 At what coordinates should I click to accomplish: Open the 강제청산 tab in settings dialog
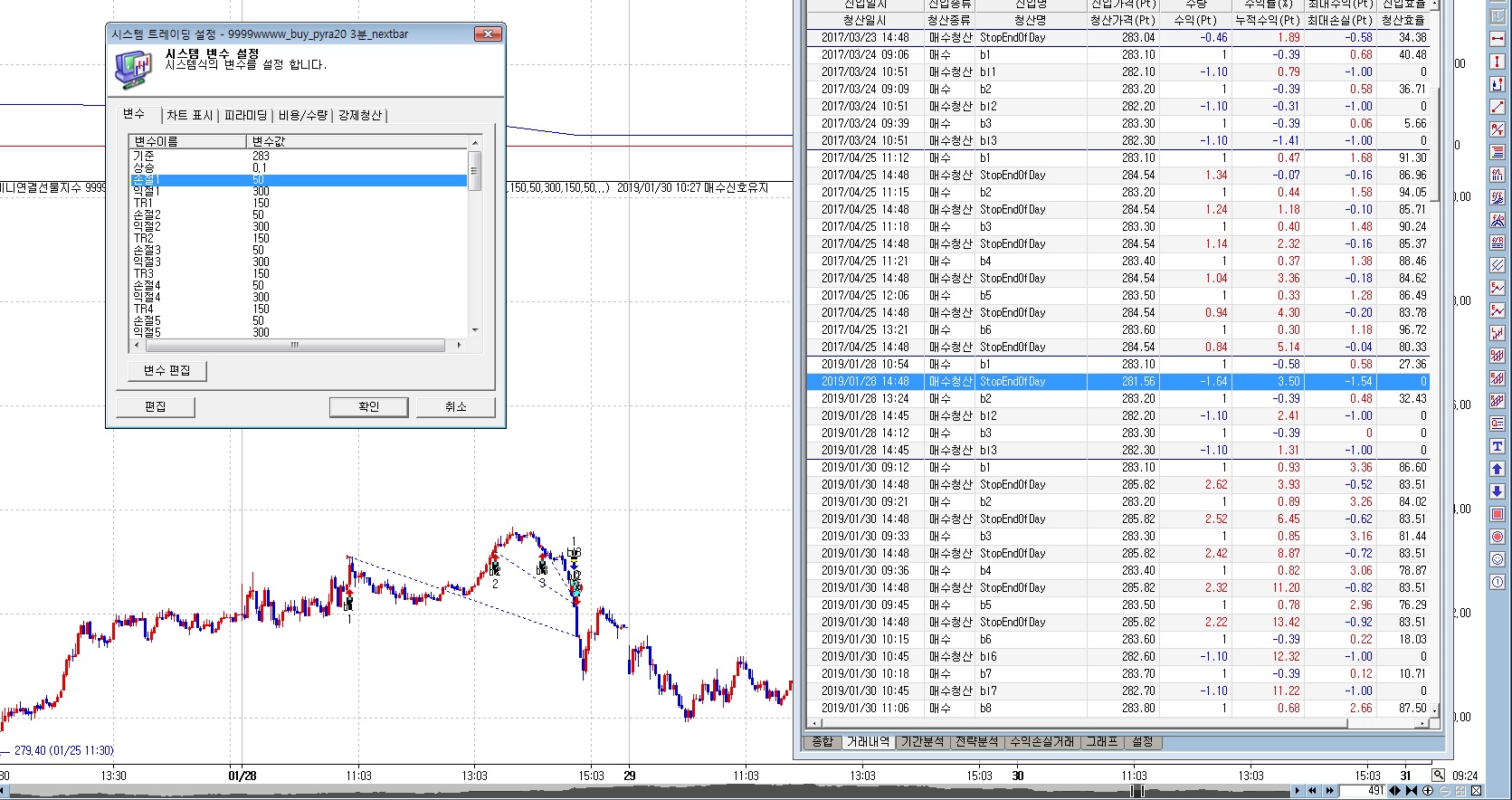[360, 115]
